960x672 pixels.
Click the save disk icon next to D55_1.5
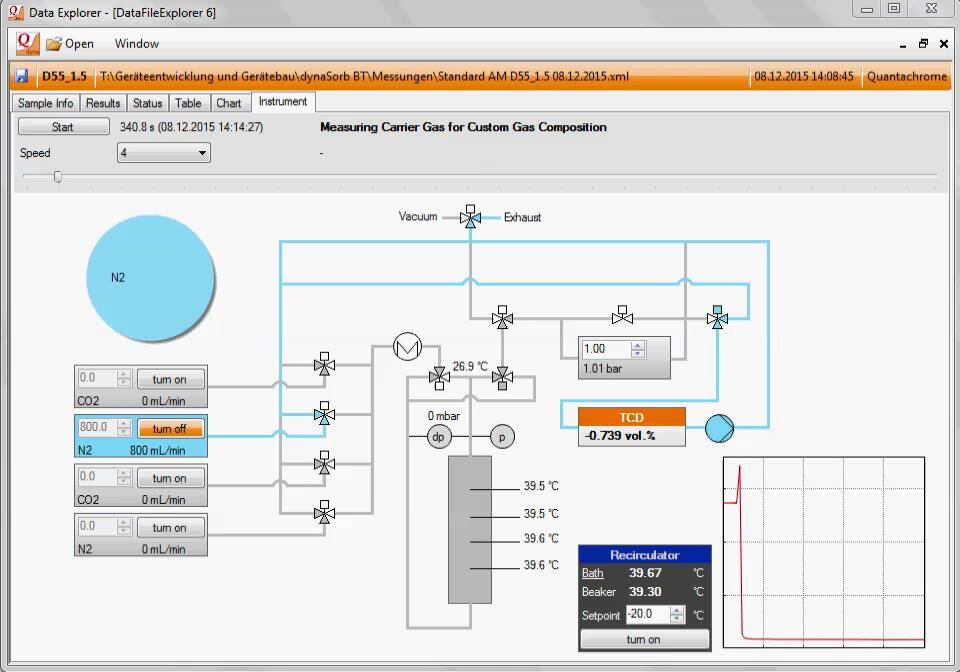click(22, 76)
